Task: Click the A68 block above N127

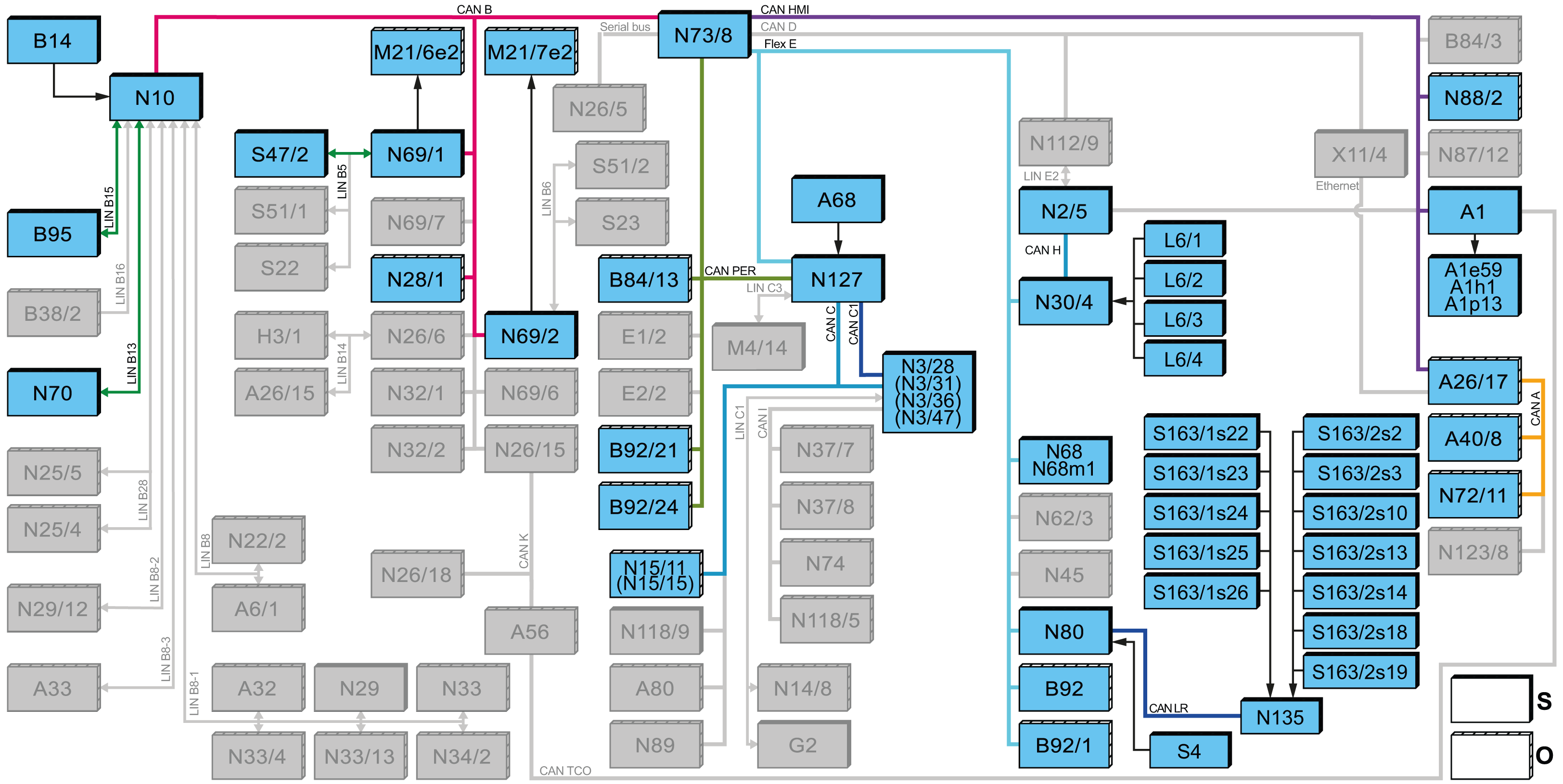Action: [837, 200]
